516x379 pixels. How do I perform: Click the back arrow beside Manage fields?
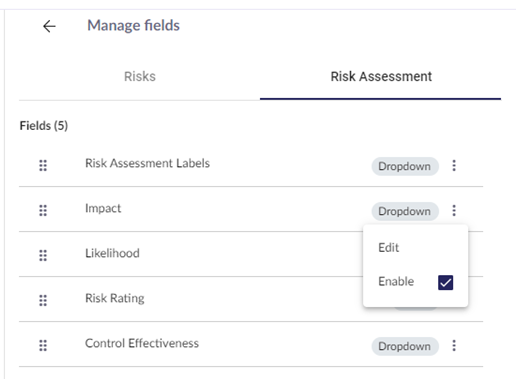click(49, 26)
